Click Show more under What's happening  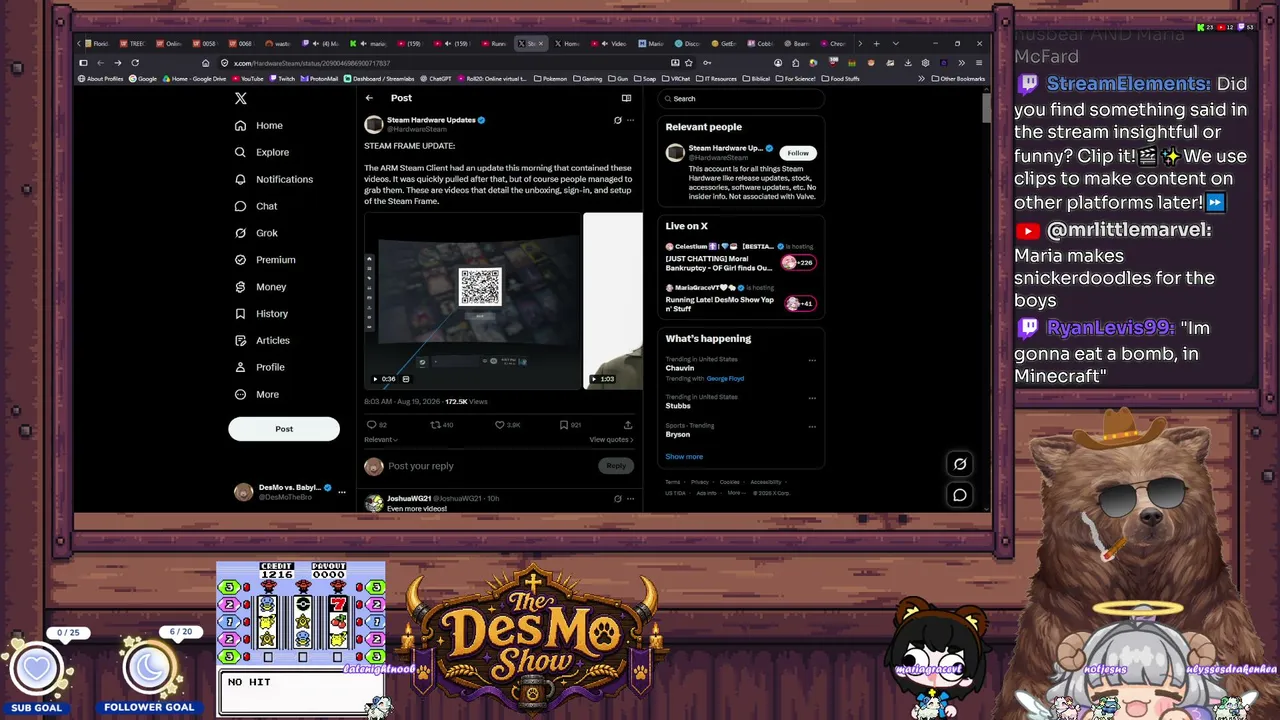pos(684,457)
